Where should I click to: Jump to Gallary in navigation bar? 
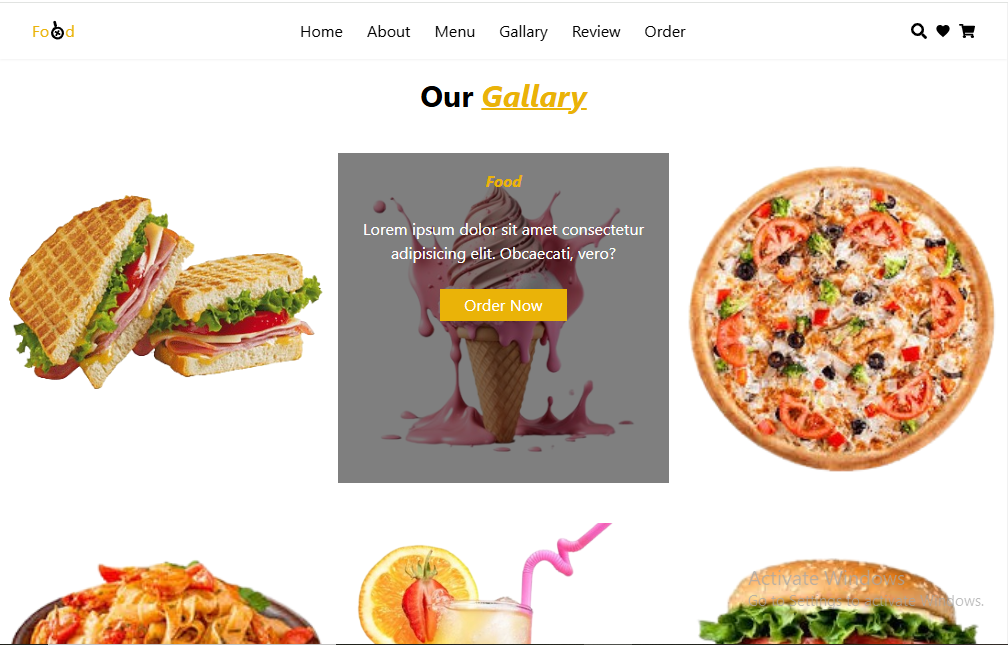523,32
